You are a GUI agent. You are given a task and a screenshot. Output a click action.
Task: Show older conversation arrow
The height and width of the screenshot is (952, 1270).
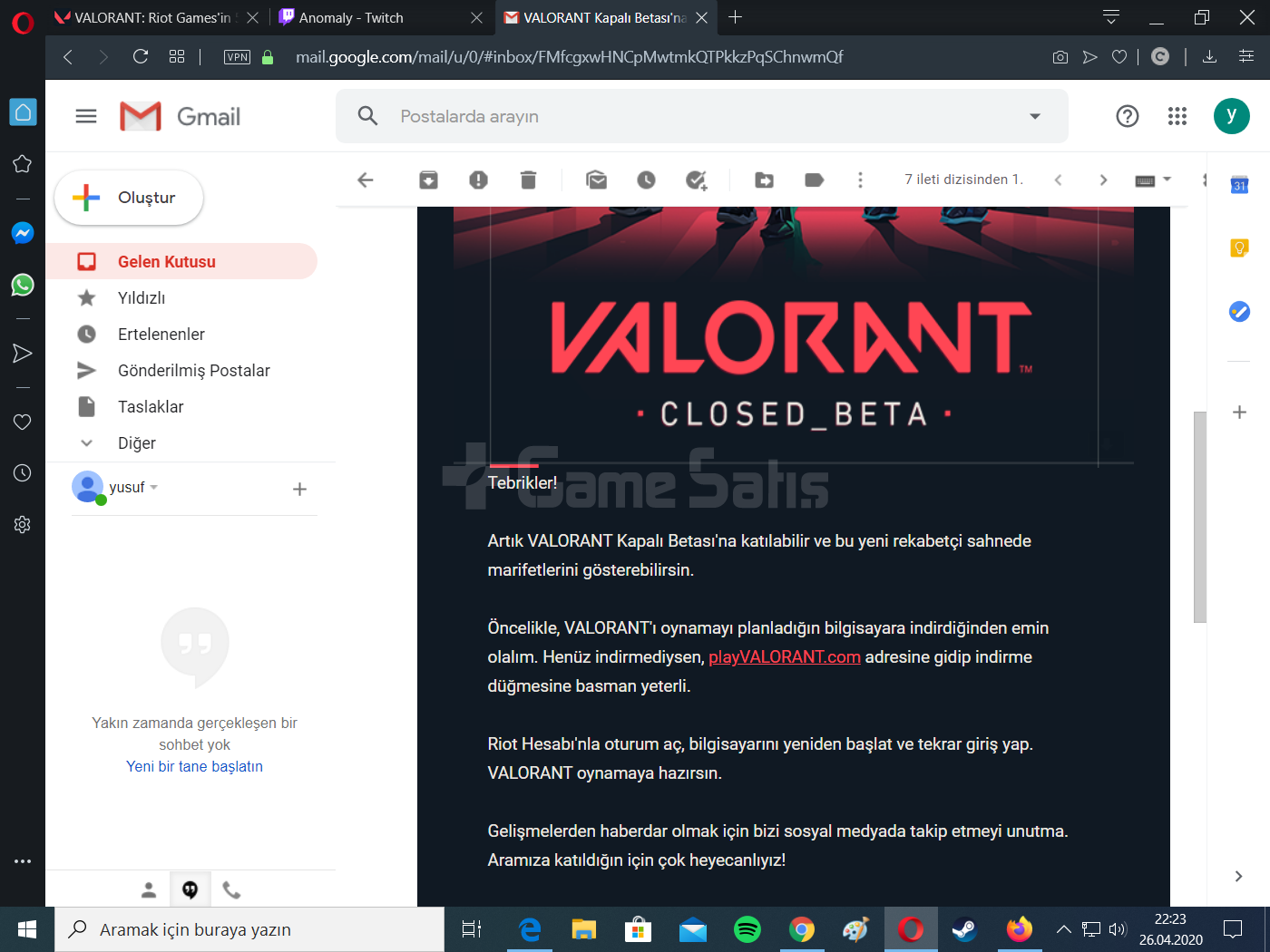point(1103,180)
